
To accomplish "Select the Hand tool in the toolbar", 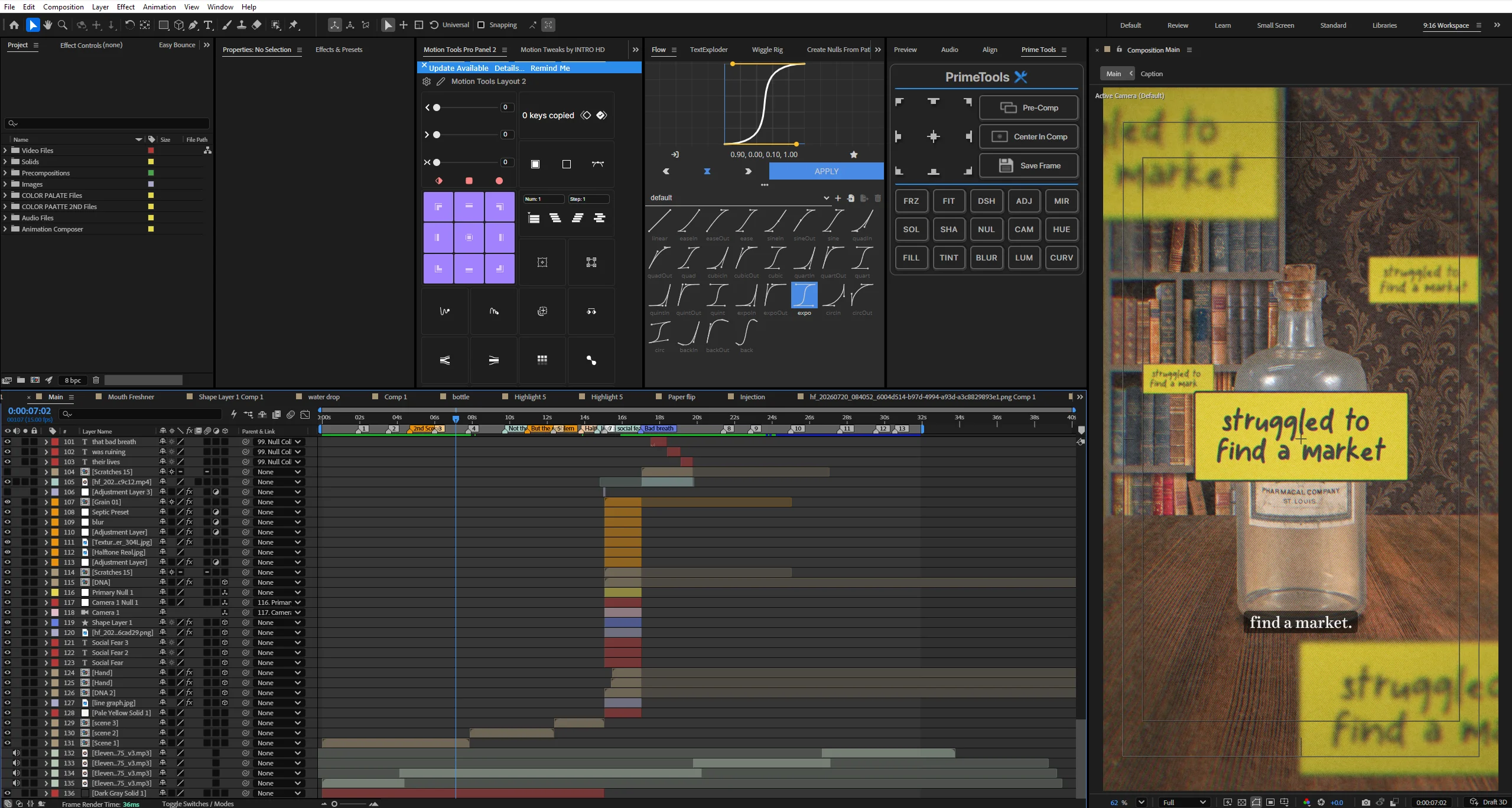I will click(x=47, y=25).
